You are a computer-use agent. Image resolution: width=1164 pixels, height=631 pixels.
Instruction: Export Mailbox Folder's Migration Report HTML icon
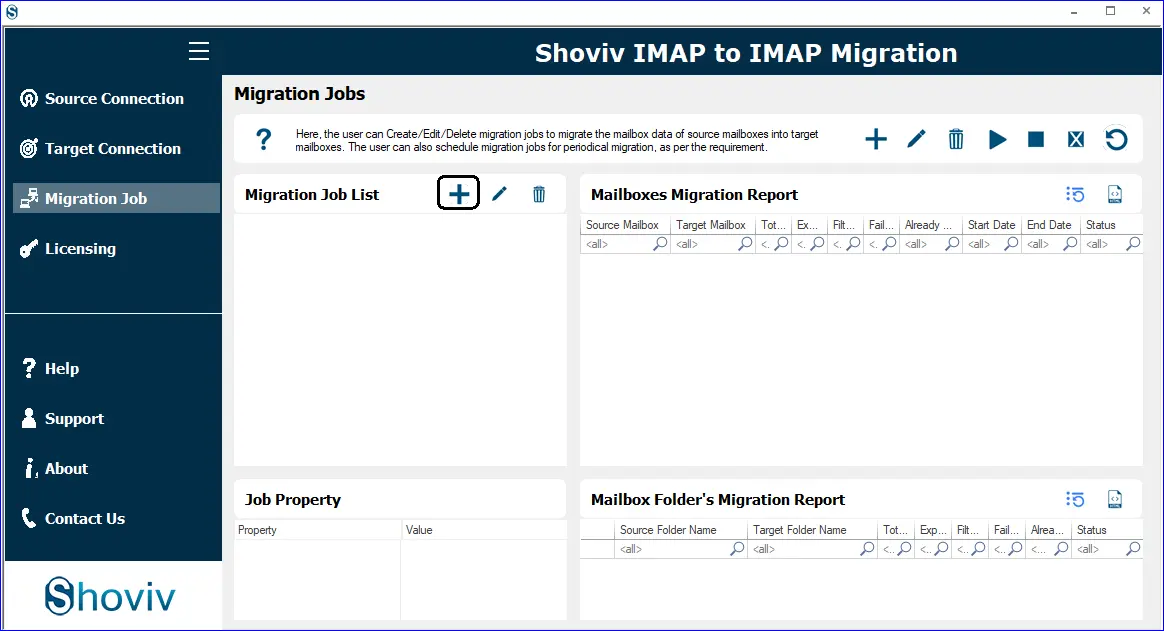point(1114,499)
